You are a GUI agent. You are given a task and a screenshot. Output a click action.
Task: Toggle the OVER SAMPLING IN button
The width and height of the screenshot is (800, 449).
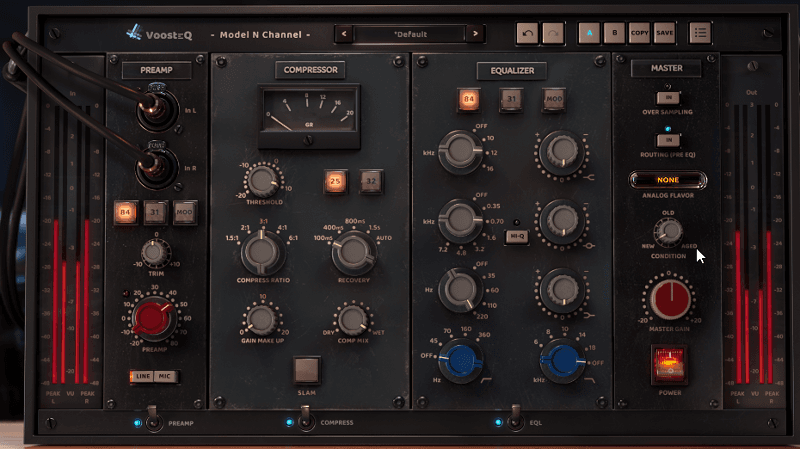tap(668, 97)
